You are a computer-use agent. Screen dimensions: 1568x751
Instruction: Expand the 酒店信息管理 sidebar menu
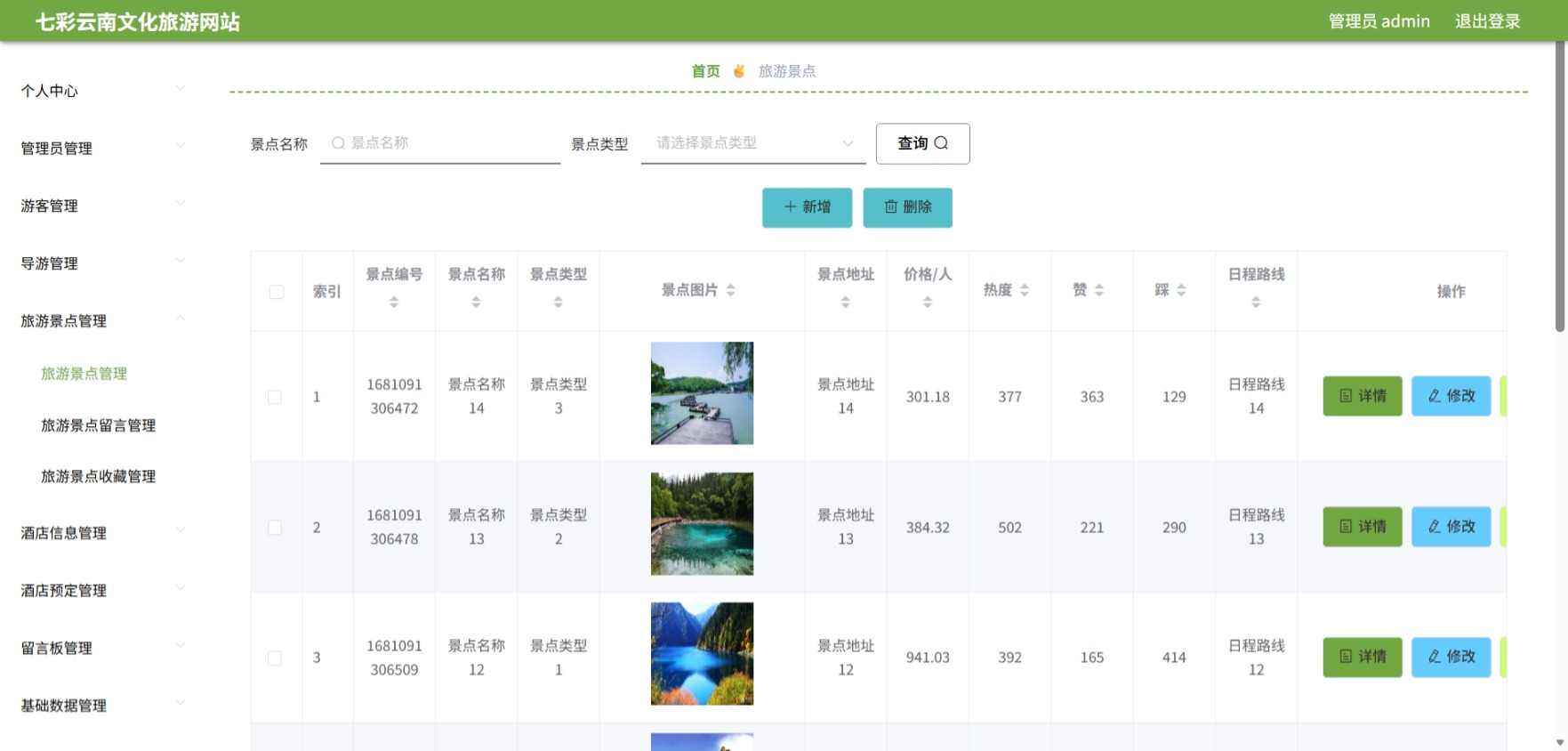pyautogui.click(x=103, y=533)
